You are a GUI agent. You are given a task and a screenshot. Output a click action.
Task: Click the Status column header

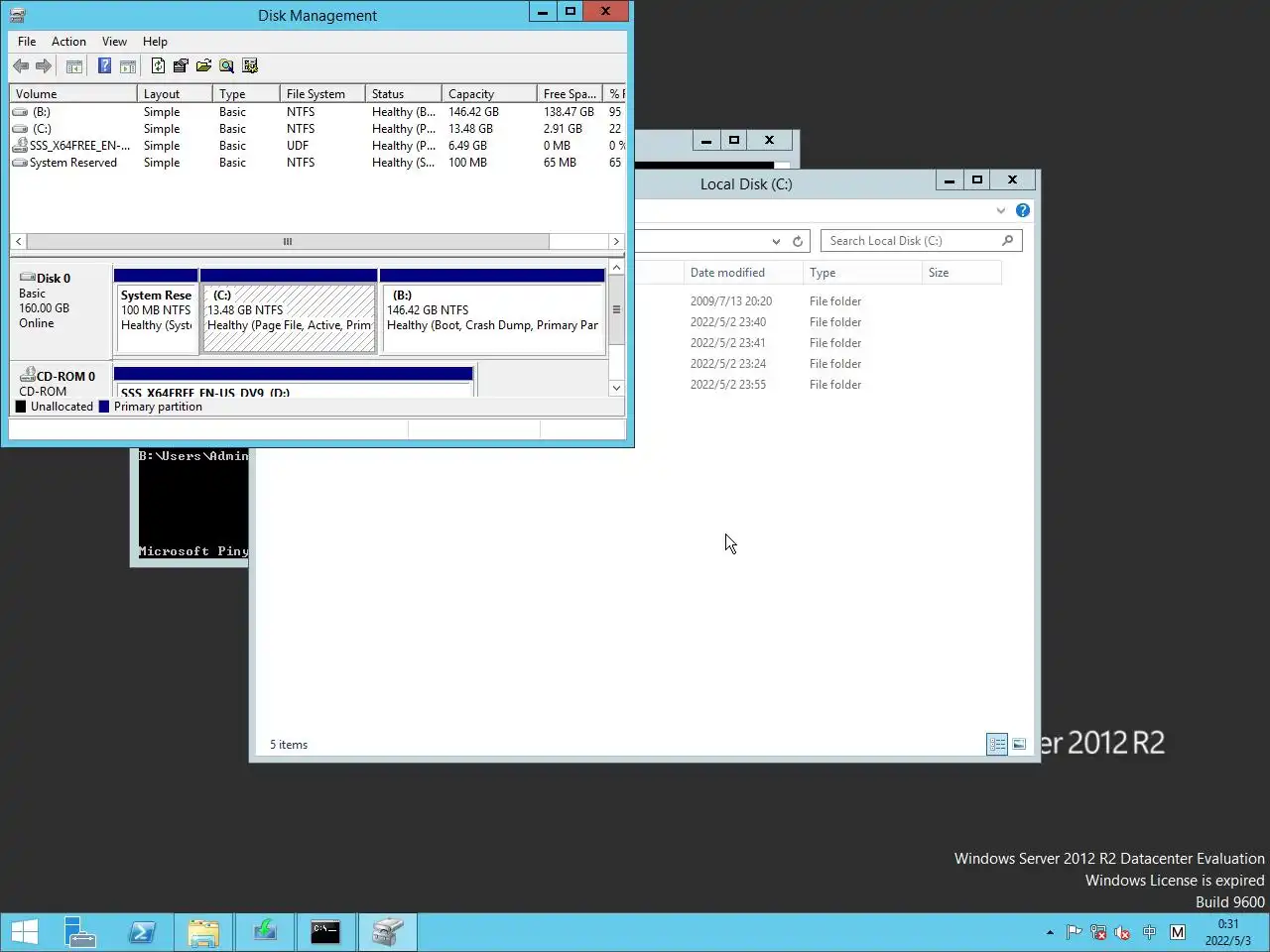(x=404, y=94)
